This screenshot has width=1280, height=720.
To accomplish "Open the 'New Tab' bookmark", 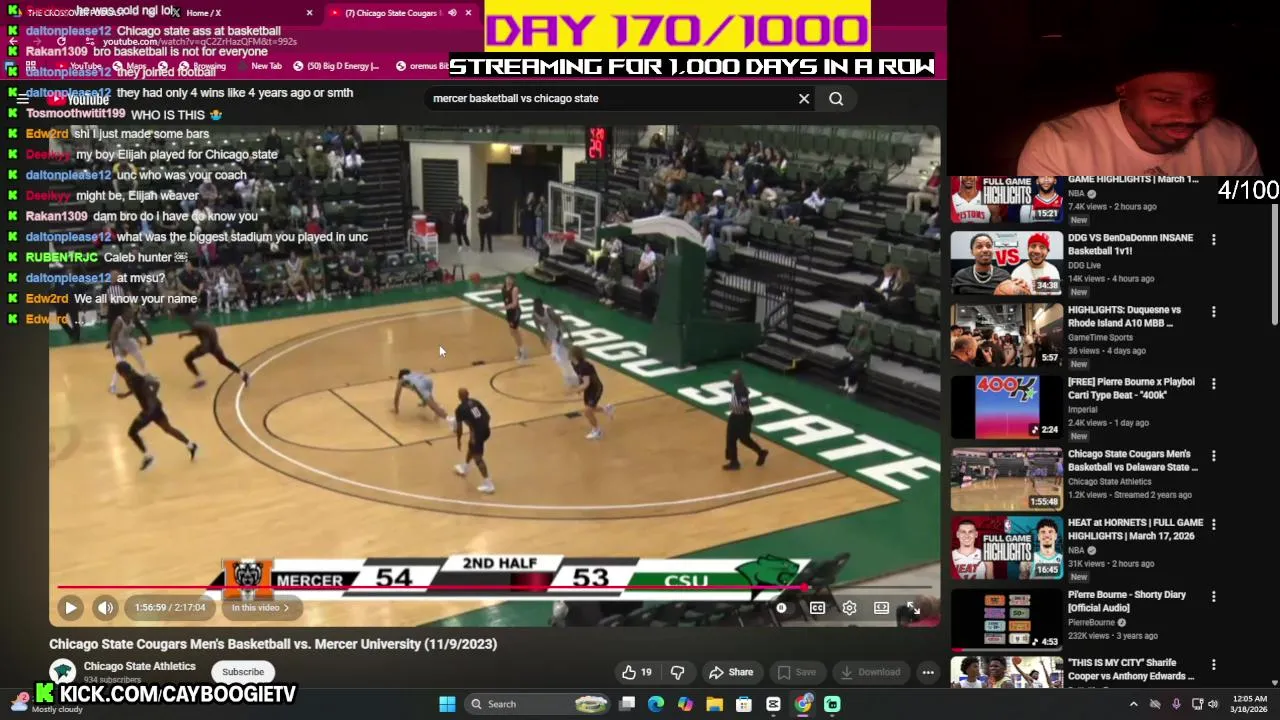I will (x=259, y=66).
